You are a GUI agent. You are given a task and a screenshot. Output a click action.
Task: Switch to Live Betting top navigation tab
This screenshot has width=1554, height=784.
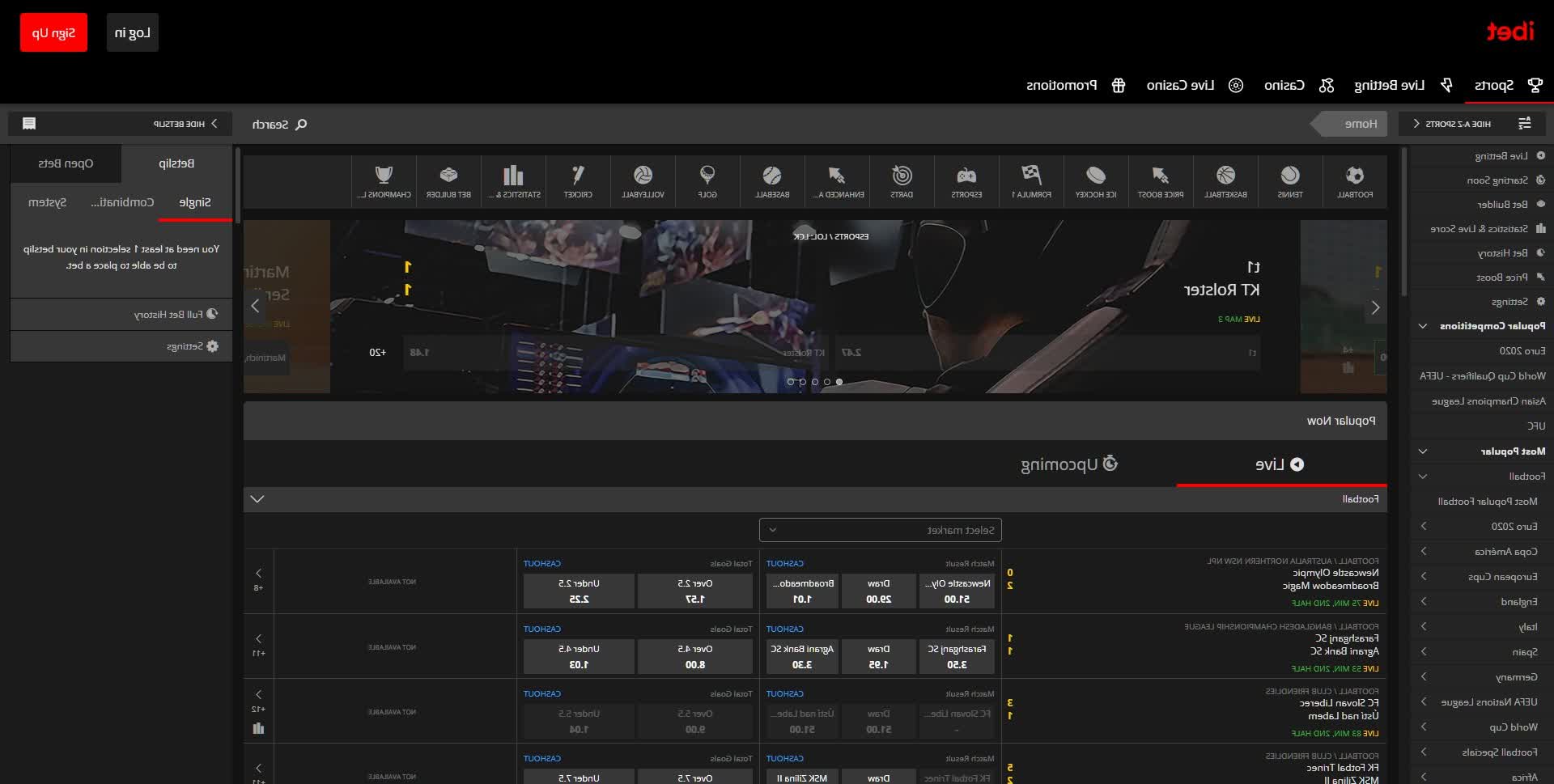(1403, 86)
